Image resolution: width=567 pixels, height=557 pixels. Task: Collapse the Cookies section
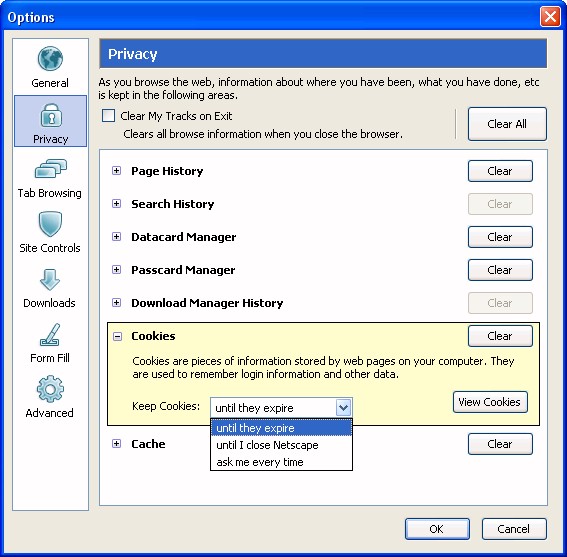(117, 336)
